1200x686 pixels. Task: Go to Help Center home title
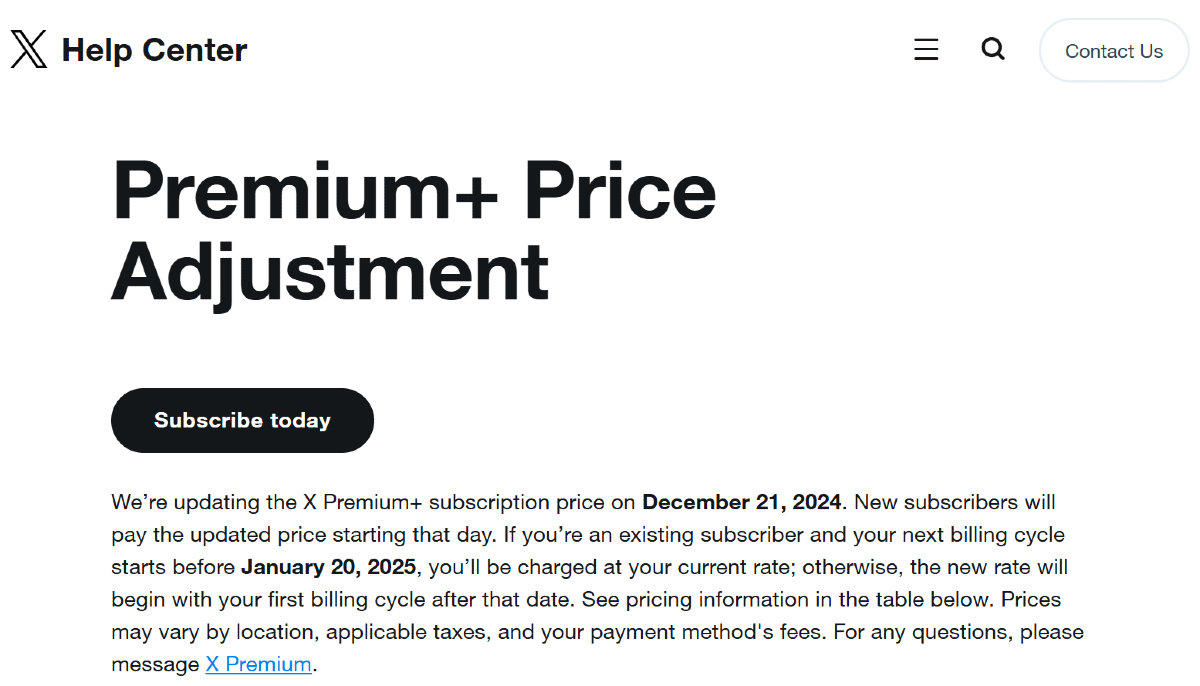click(x=154, y=50)
